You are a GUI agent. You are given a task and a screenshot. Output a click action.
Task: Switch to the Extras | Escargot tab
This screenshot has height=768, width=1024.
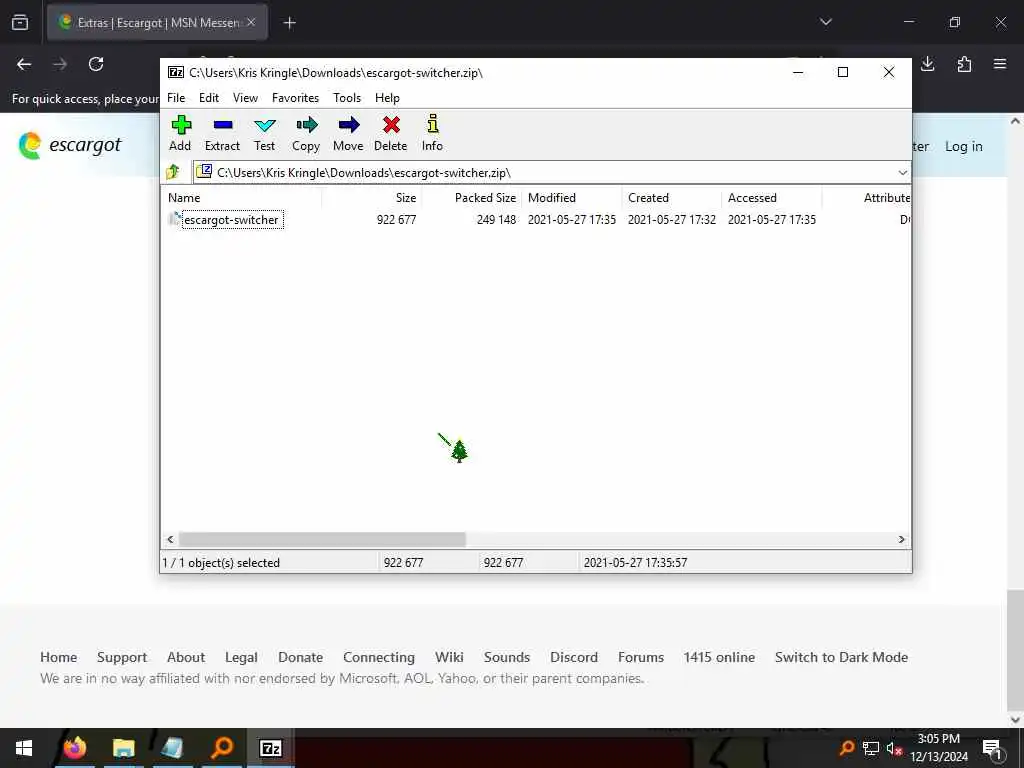tap(157, 23)
